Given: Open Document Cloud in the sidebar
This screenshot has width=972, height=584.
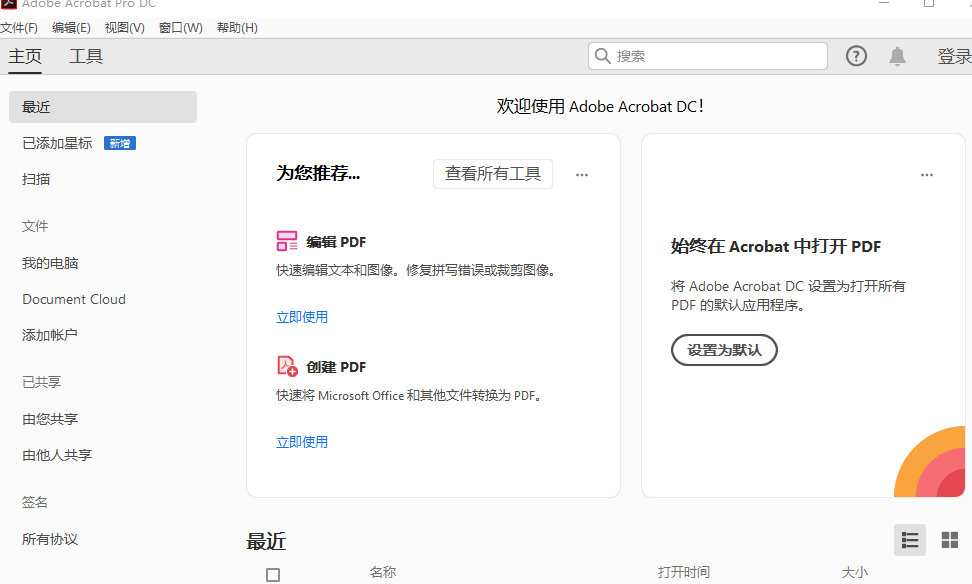Looking at the screenshot, I should tap(74, 299).
